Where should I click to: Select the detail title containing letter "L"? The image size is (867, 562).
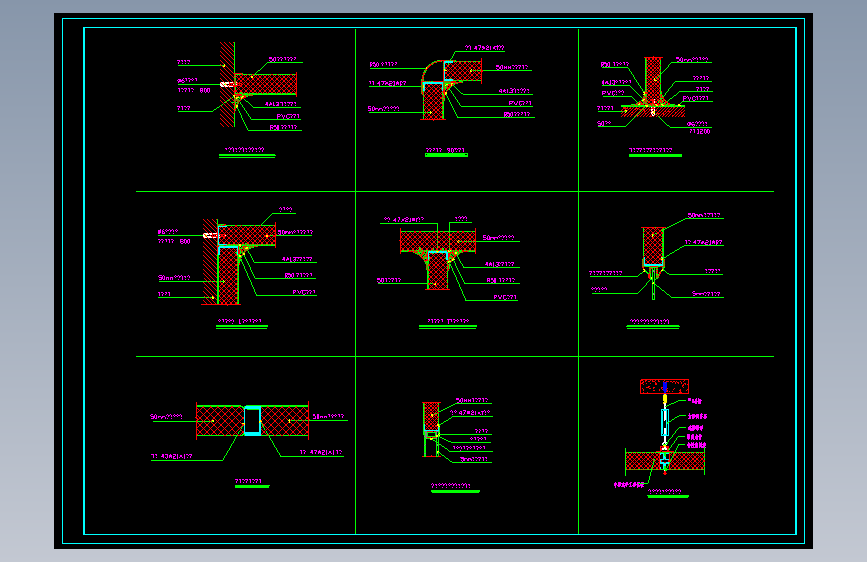click(x=239, y=321)
